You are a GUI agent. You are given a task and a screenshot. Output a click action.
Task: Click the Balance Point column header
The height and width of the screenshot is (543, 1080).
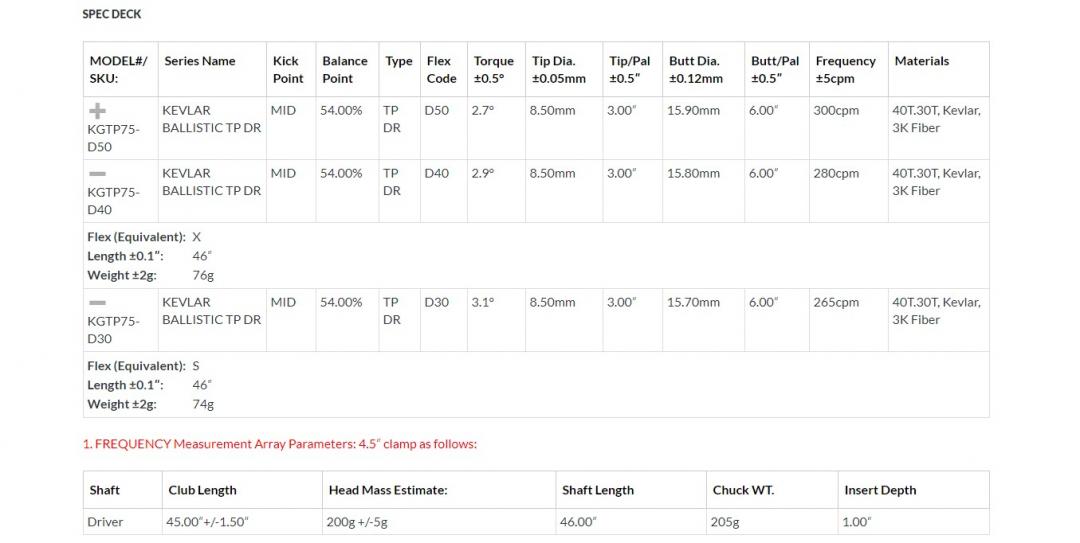[345, 70]
